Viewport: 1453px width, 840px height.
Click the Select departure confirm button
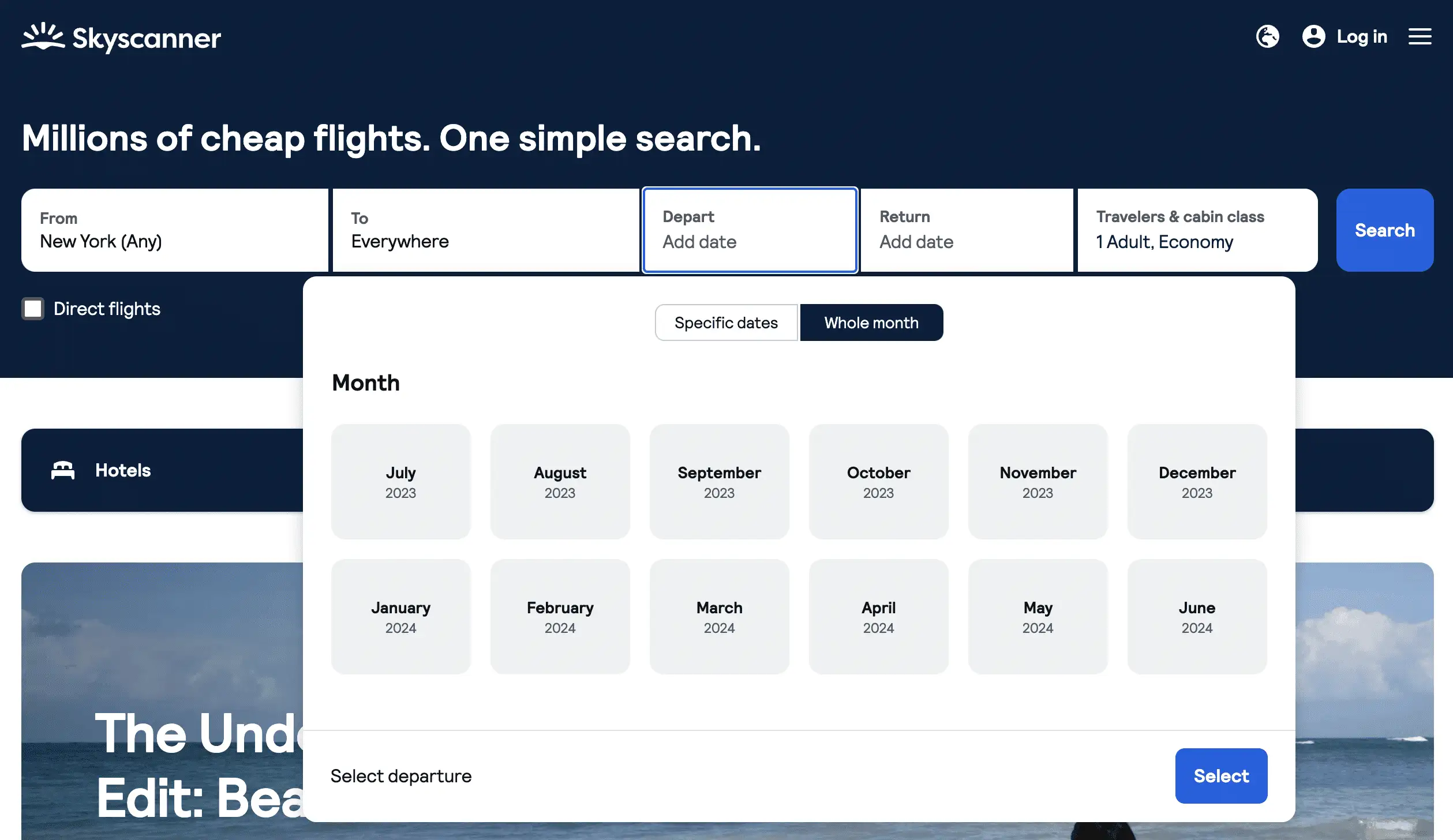(x=1221, y=775)
